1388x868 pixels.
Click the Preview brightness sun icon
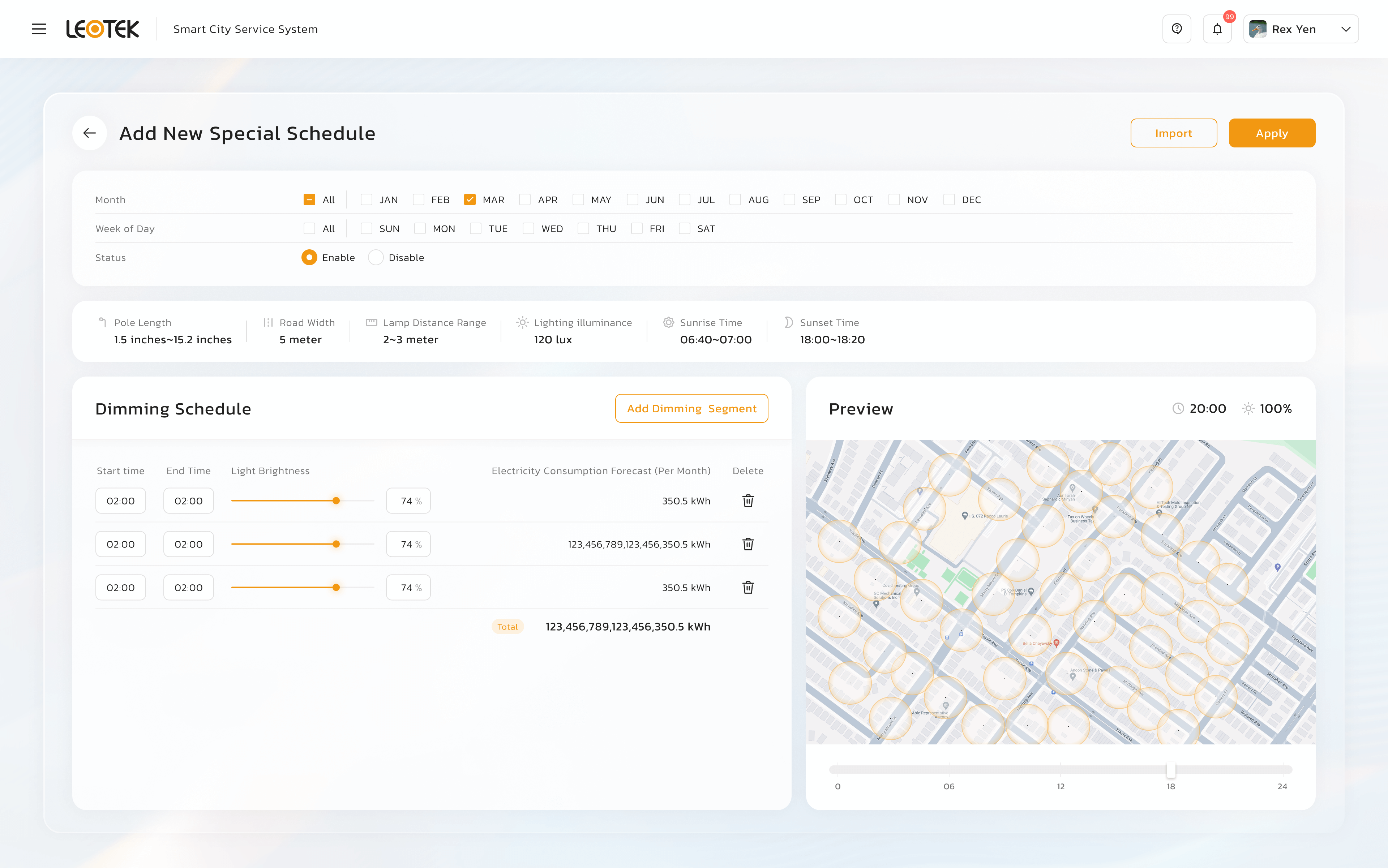(x=1248, y=408)
